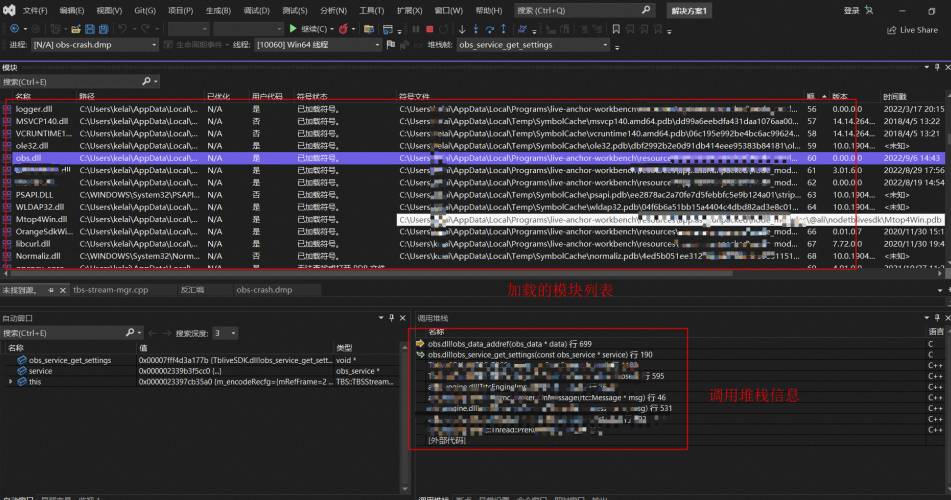Select the obs_data_addref call stack frame
951x500 pixels.
tap(509, 344)
